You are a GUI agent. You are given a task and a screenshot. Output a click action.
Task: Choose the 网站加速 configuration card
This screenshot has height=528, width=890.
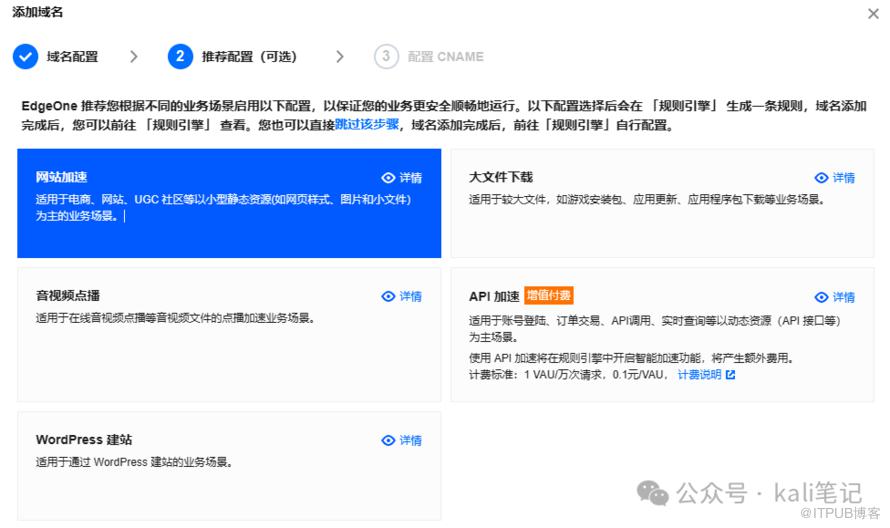[x=229, y=203]
